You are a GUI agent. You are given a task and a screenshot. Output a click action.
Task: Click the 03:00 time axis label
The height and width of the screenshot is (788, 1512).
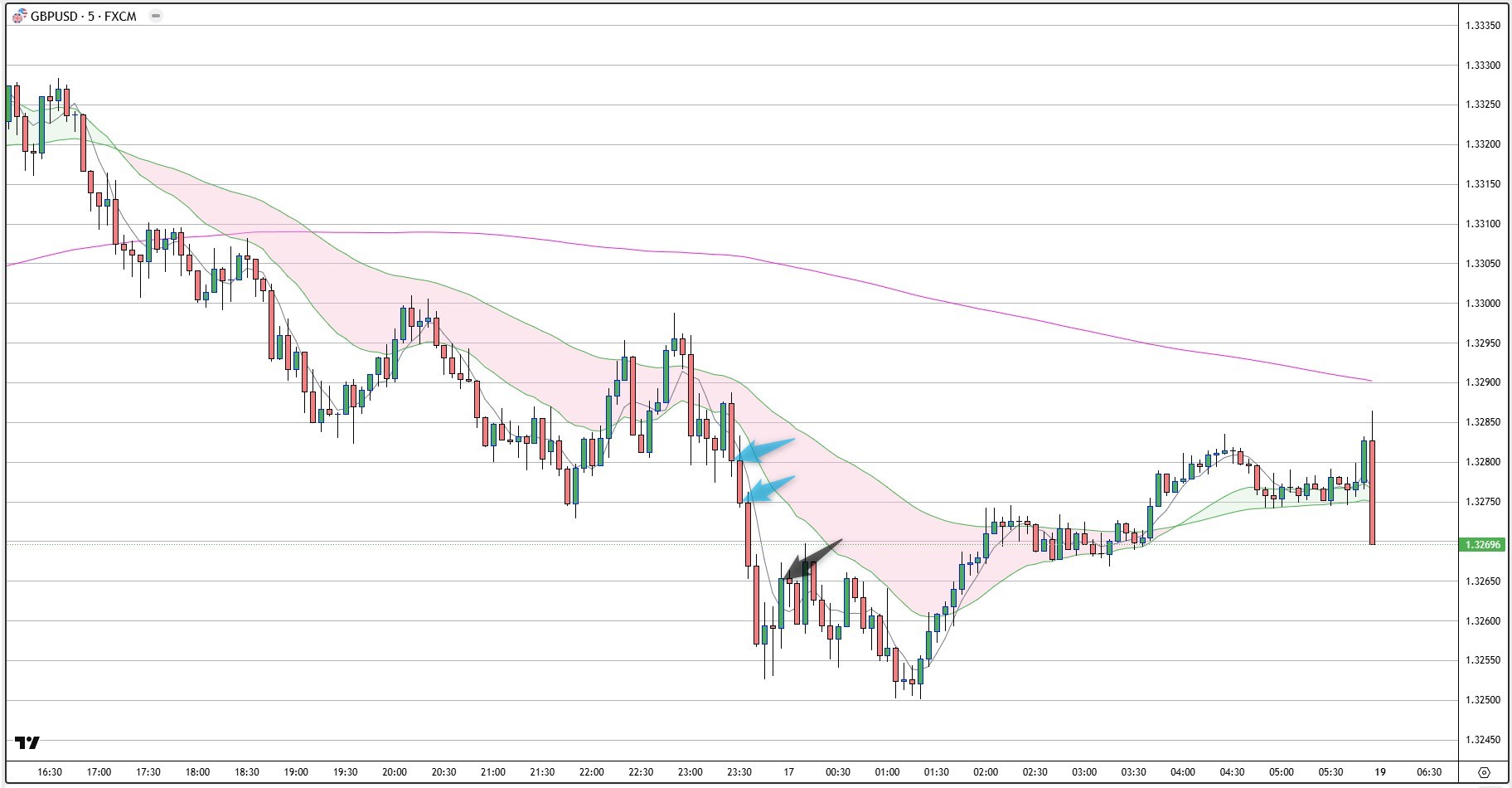1084,772
